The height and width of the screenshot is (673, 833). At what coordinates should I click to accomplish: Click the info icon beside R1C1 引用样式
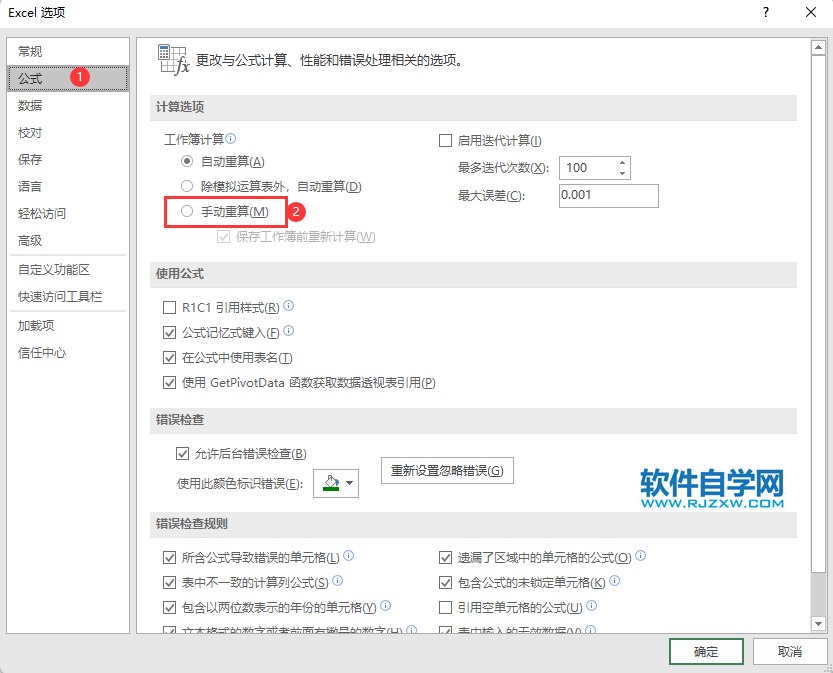coord(288,305)
